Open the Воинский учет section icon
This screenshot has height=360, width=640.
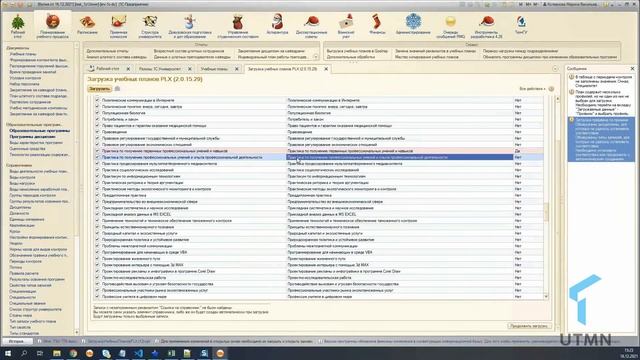(x=346, y=25)
